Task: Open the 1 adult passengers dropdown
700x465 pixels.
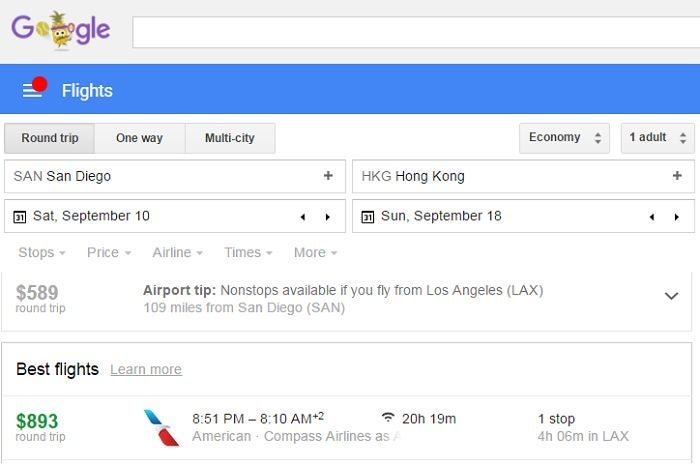Action: pyautogui.click(x=657, y=138)
